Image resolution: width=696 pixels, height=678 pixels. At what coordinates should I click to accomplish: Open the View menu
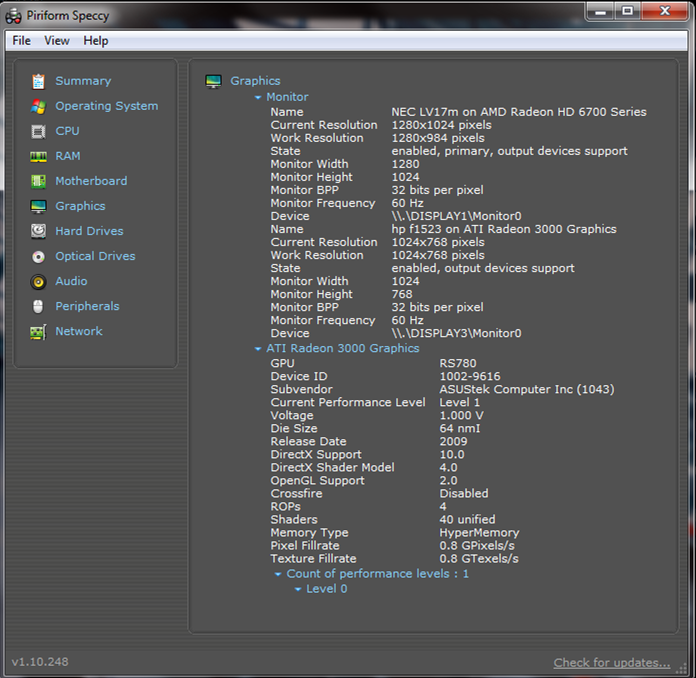[x=57, y=41]
